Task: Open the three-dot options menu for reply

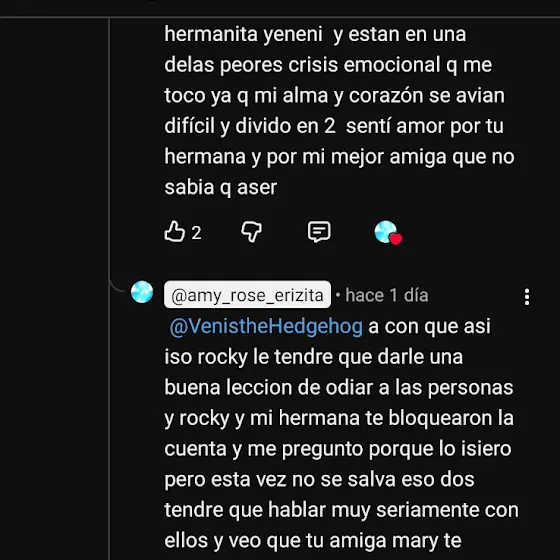Action: tap(527, 297)
